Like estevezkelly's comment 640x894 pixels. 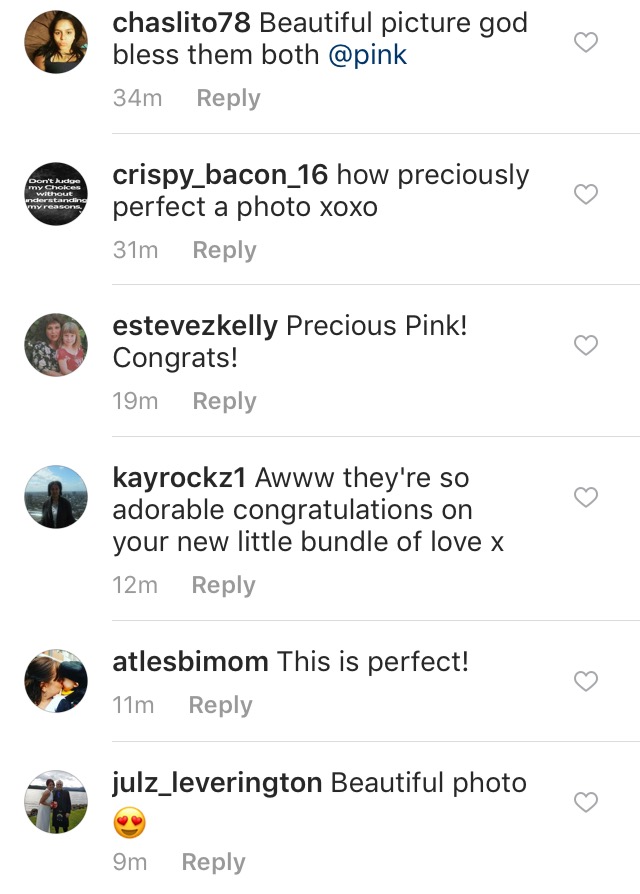click(x=586, y=345)
